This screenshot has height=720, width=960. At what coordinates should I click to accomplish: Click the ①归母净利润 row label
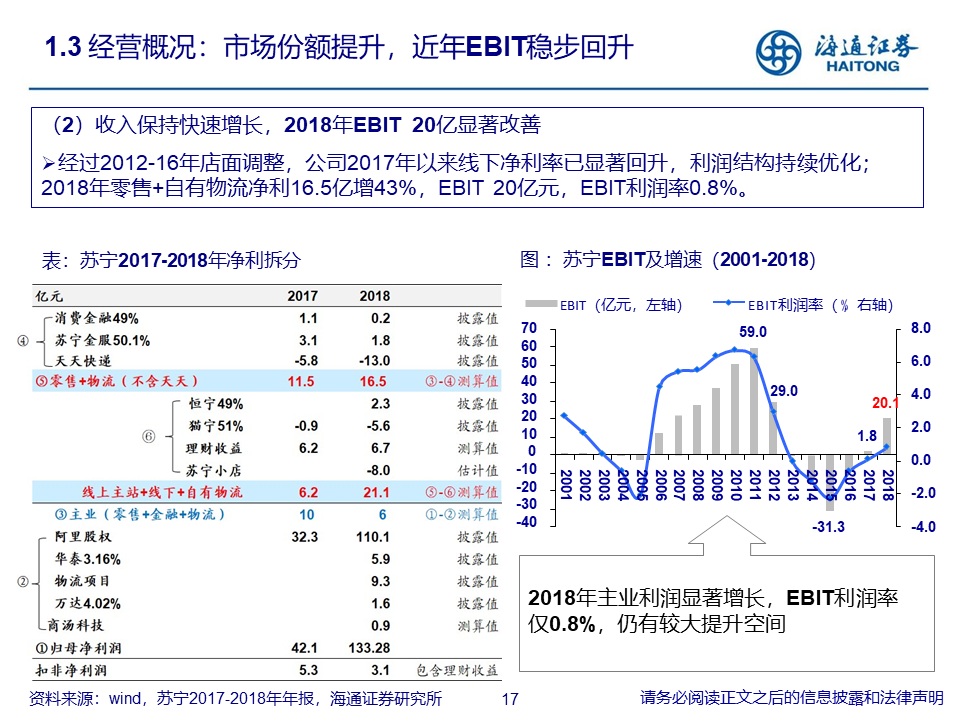78,648
